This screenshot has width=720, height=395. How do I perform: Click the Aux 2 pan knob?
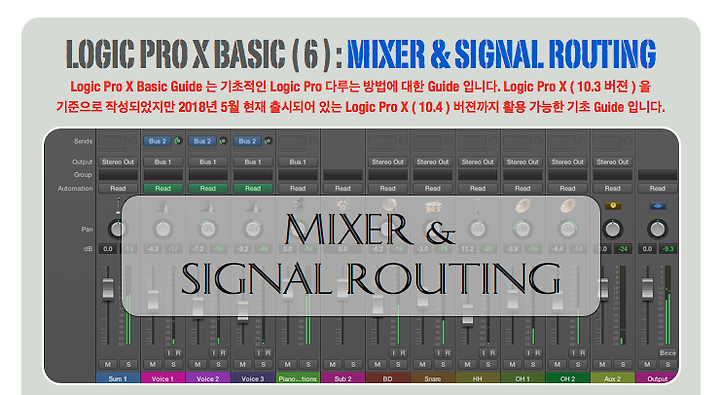pyautogui.click(x=613, y=229)
